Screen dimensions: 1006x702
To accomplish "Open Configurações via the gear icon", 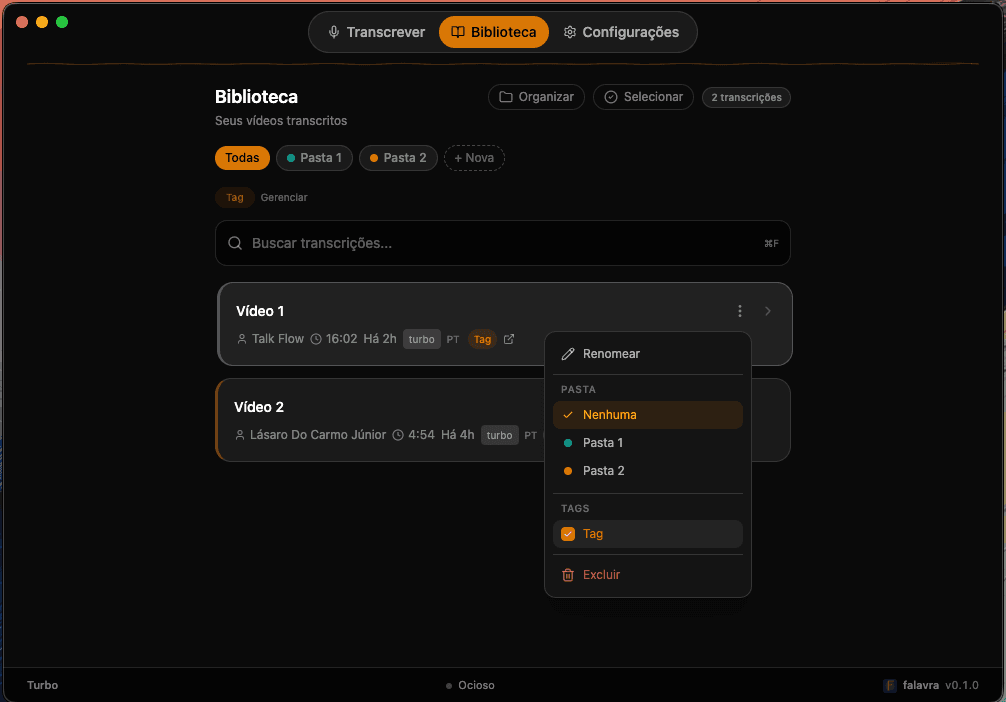I will tap(569, 31).
